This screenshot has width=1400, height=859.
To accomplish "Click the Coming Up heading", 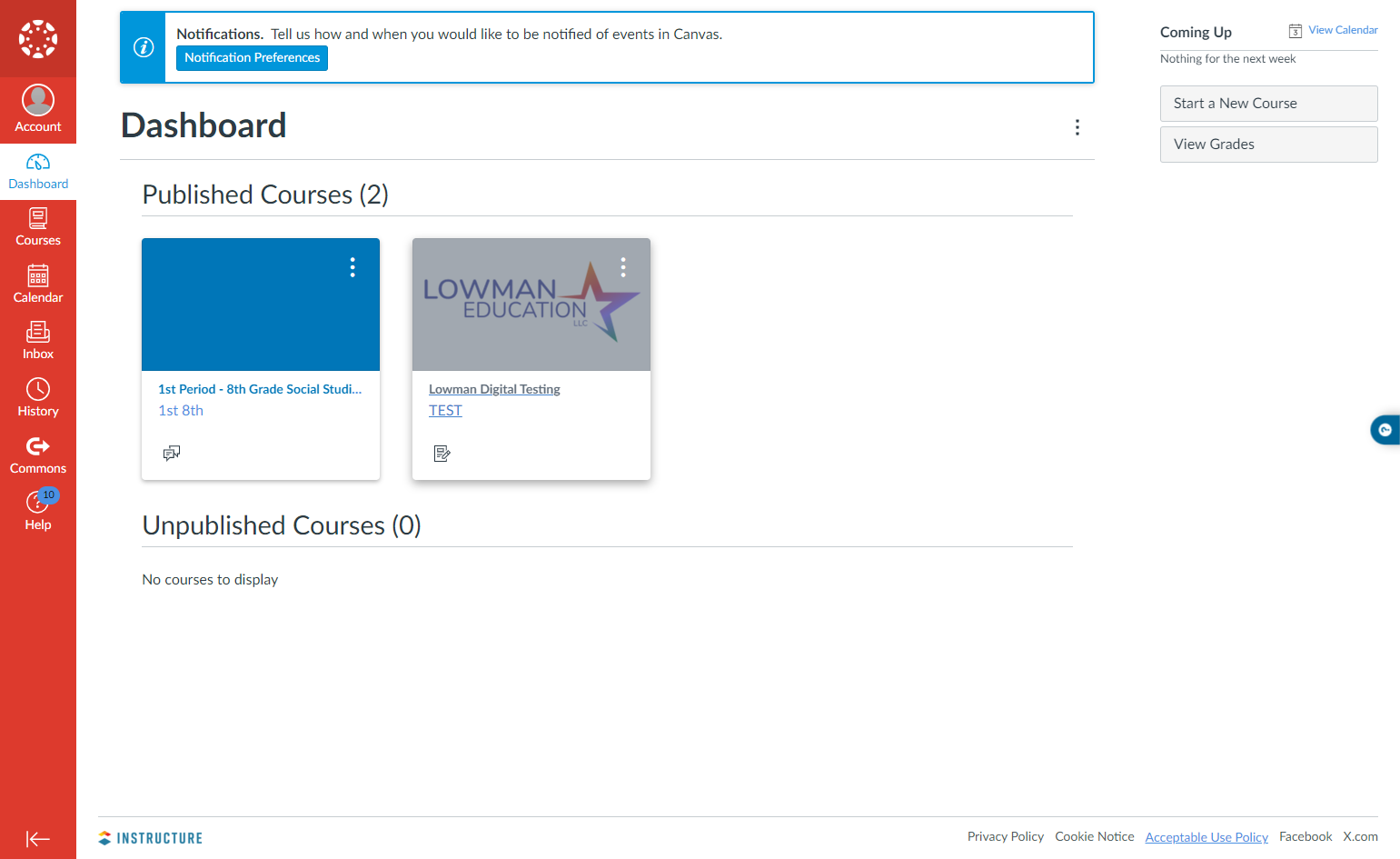I will (x=1196, y=32).
